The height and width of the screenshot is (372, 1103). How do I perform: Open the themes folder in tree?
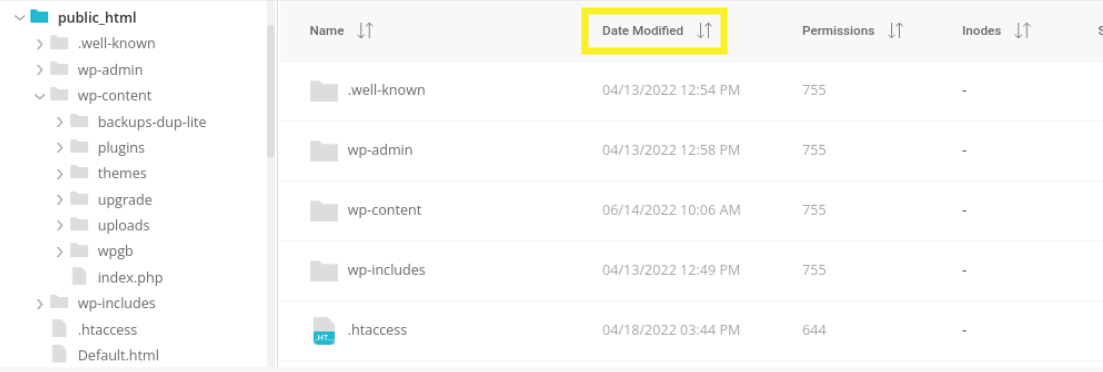(122, 173)
